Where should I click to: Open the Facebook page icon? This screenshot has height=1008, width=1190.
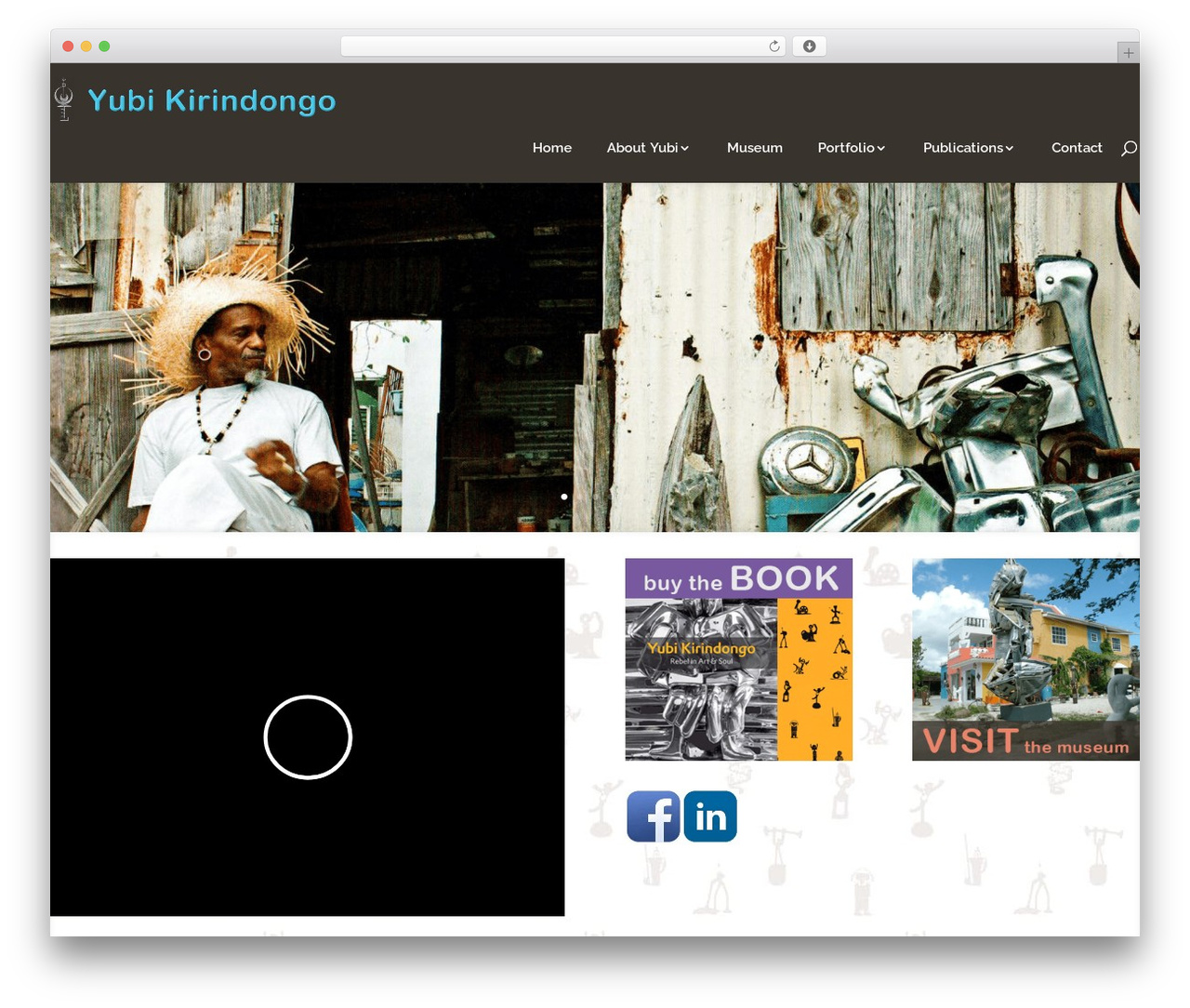click(653, 816)
